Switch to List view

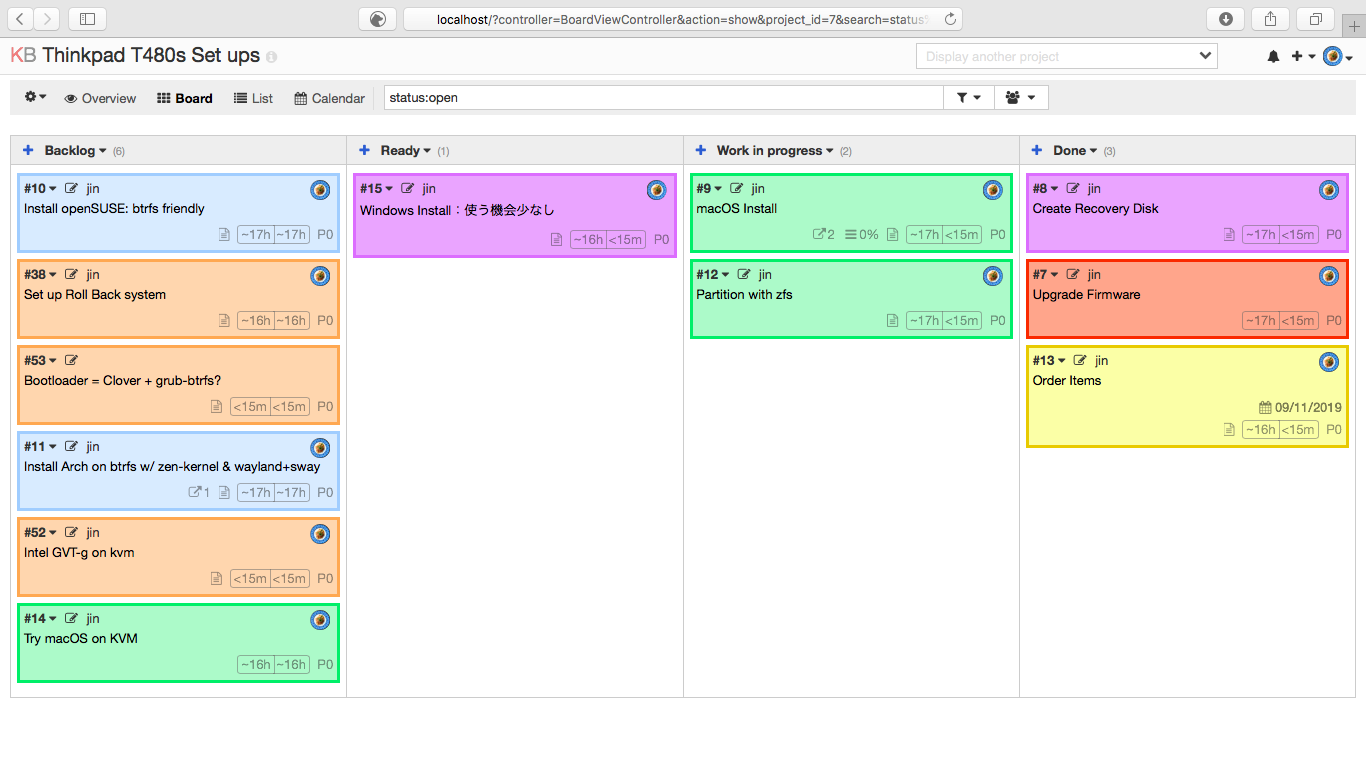[253, 98]
